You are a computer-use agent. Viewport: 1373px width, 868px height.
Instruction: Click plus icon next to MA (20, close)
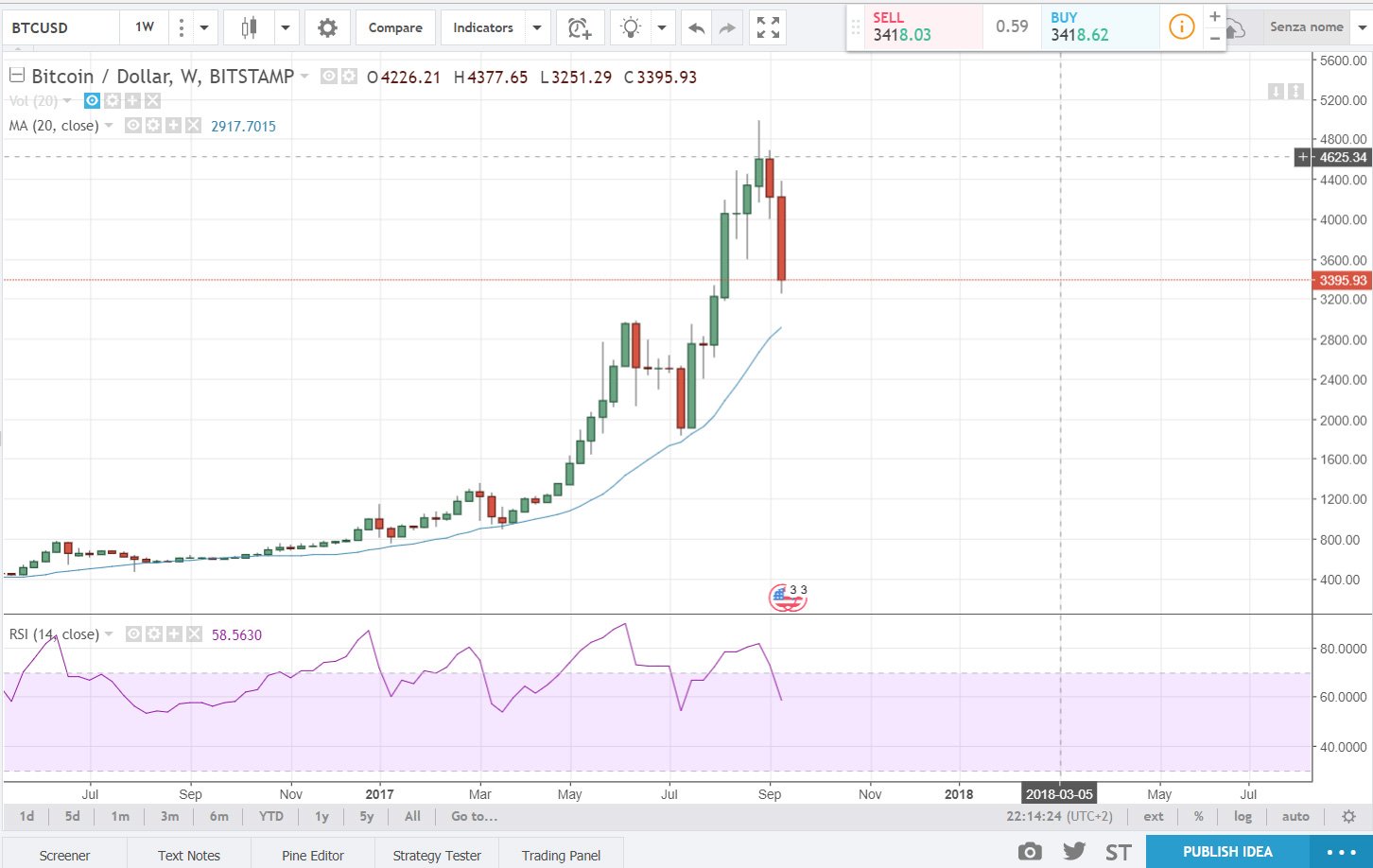point(173,125)
